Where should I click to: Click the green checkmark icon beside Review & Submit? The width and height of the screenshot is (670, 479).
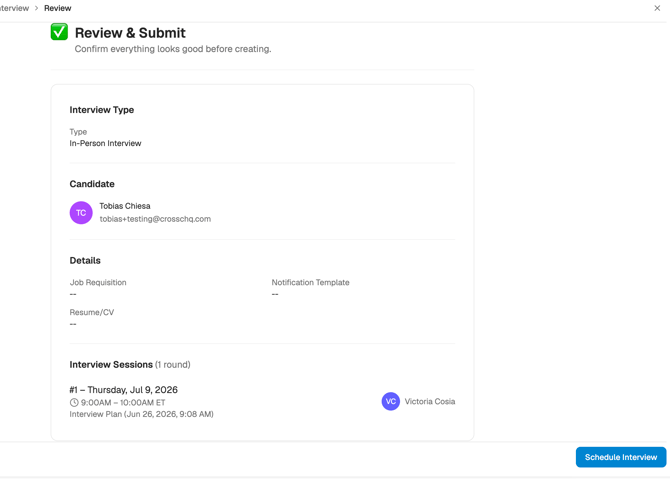point(59,32)
